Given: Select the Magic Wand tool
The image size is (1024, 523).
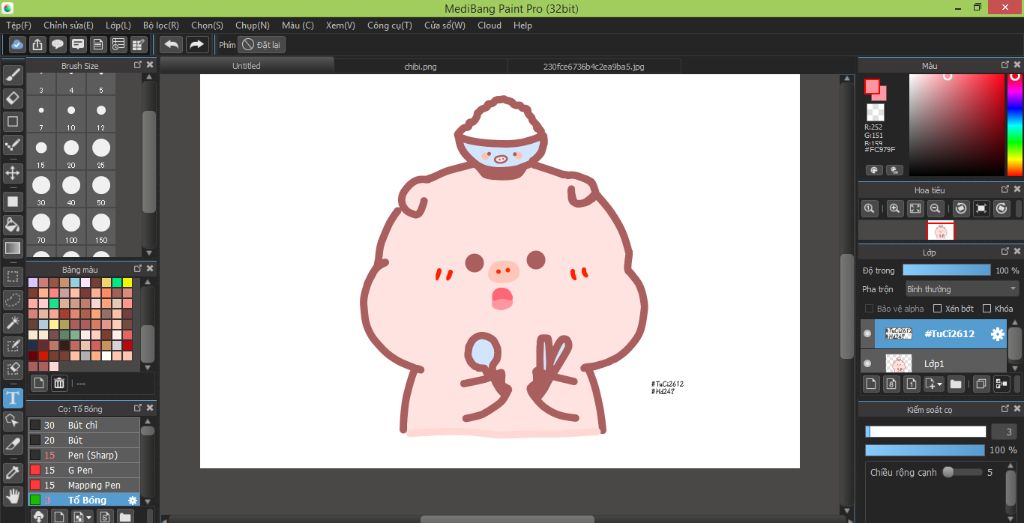Looking at the screenshot, I should [x=12, y=322].
